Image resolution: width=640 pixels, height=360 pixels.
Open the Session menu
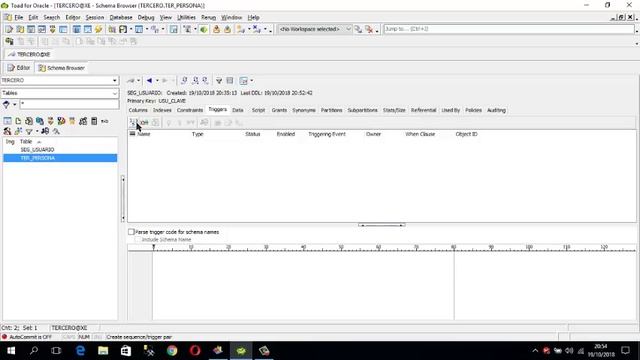[x=95, y=18]
